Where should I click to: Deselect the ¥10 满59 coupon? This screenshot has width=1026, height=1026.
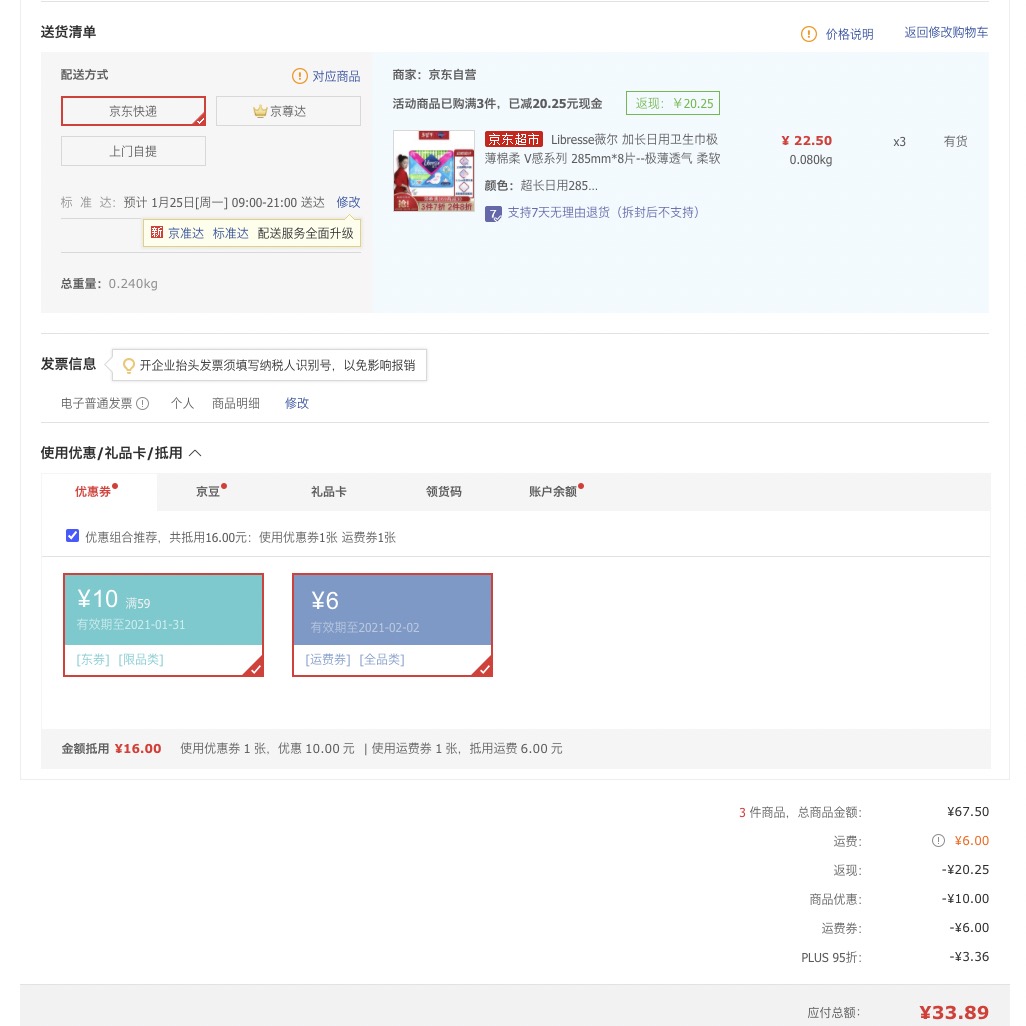(x=164, y=625)
